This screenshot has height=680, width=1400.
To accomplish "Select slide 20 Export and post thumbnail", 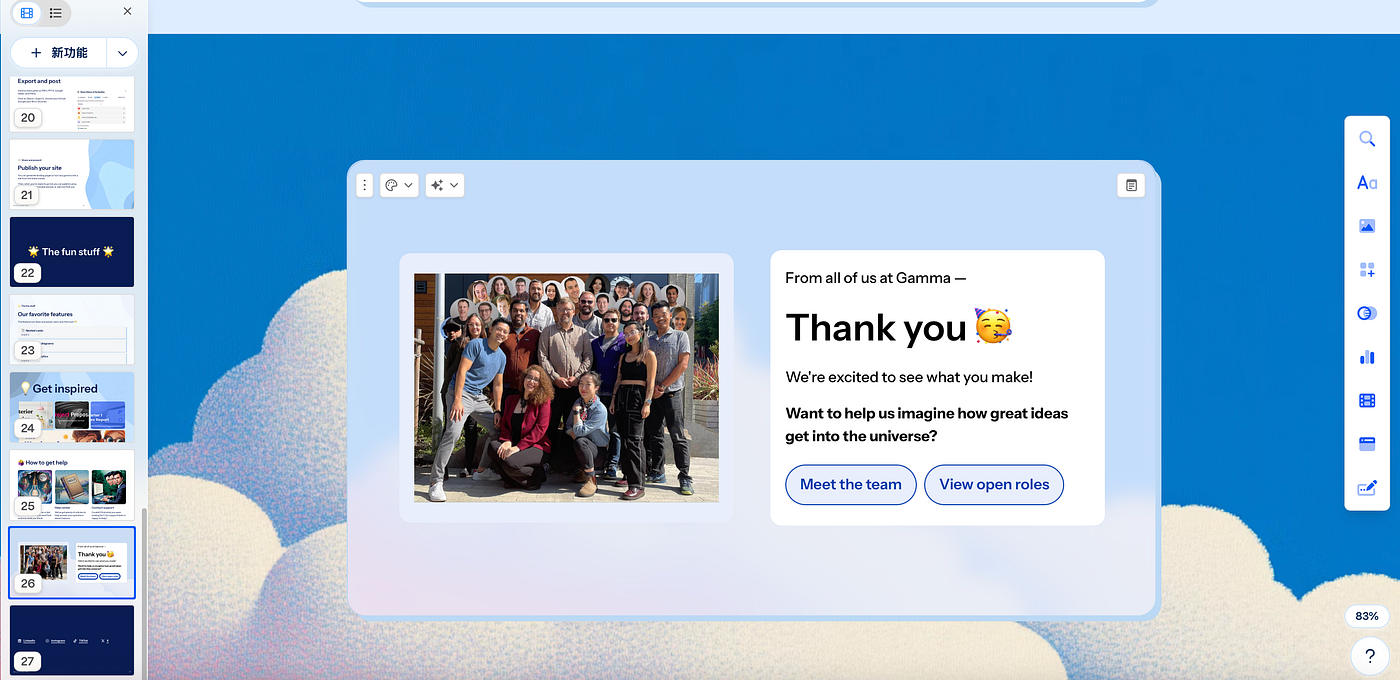I will pos(72,103).
